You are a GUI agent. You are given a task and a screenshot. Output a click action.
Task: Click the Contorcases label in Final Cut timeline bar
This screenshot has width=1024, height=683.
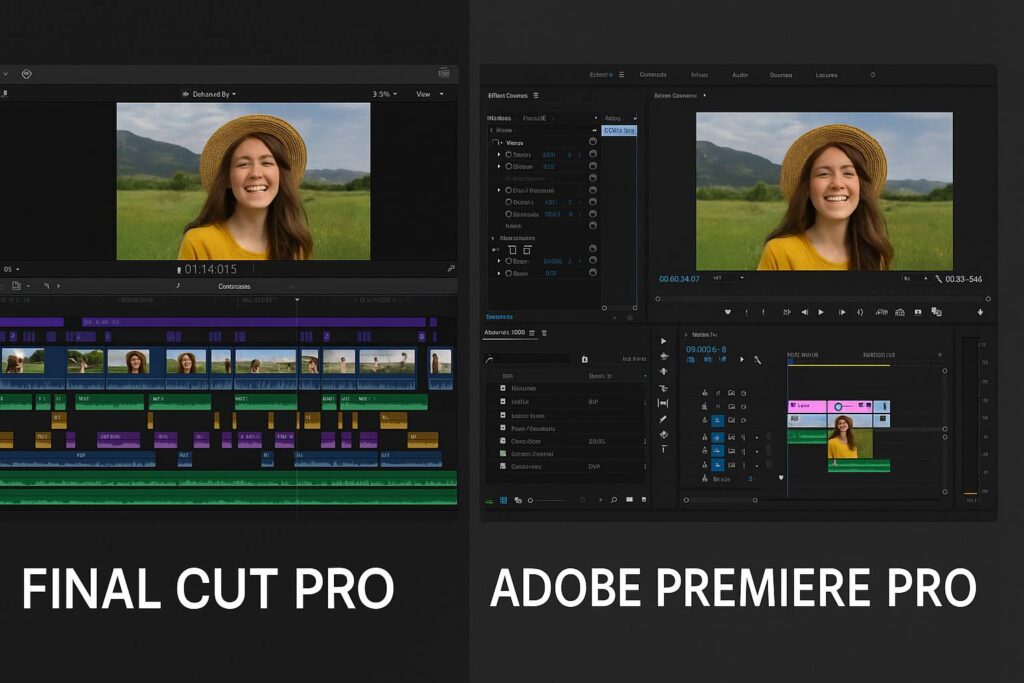(x=234, y=286)
